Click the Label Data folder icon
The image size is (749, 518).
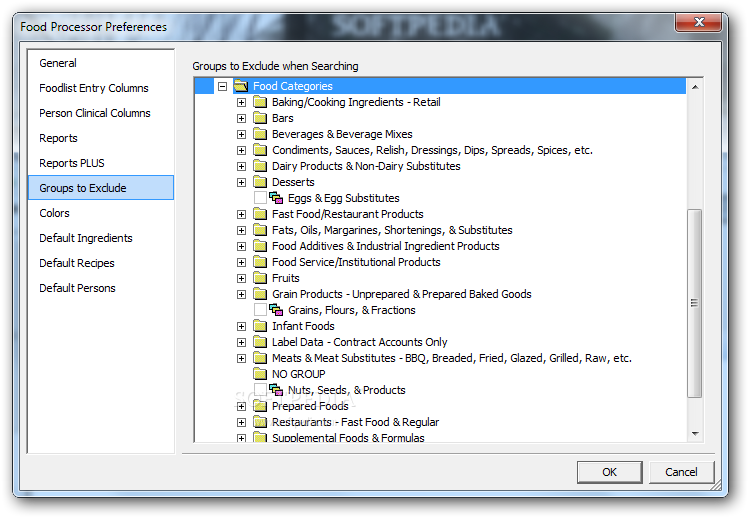point(260,342)
